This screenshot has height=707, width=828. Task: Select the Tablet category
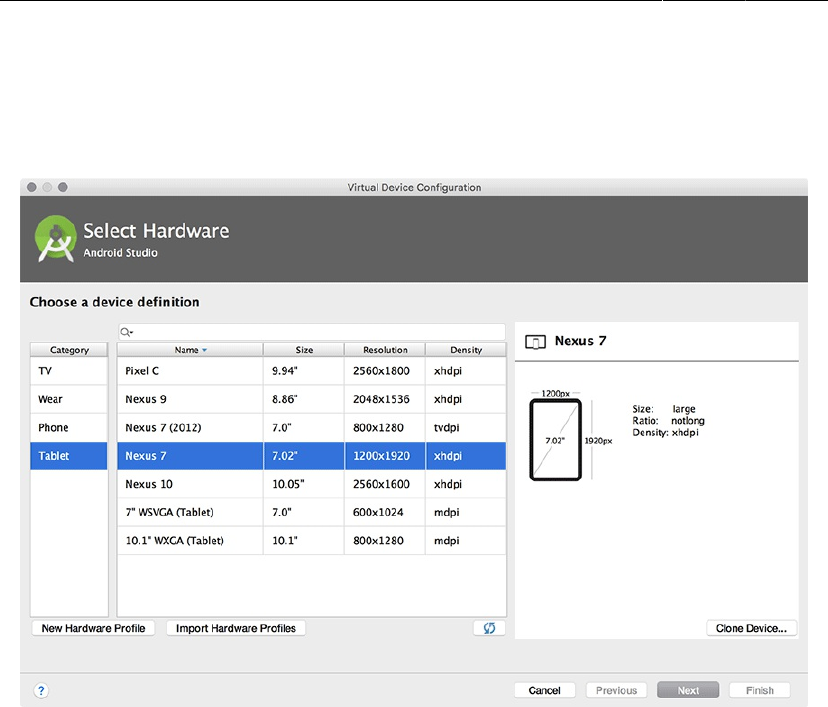pos(69,456)
